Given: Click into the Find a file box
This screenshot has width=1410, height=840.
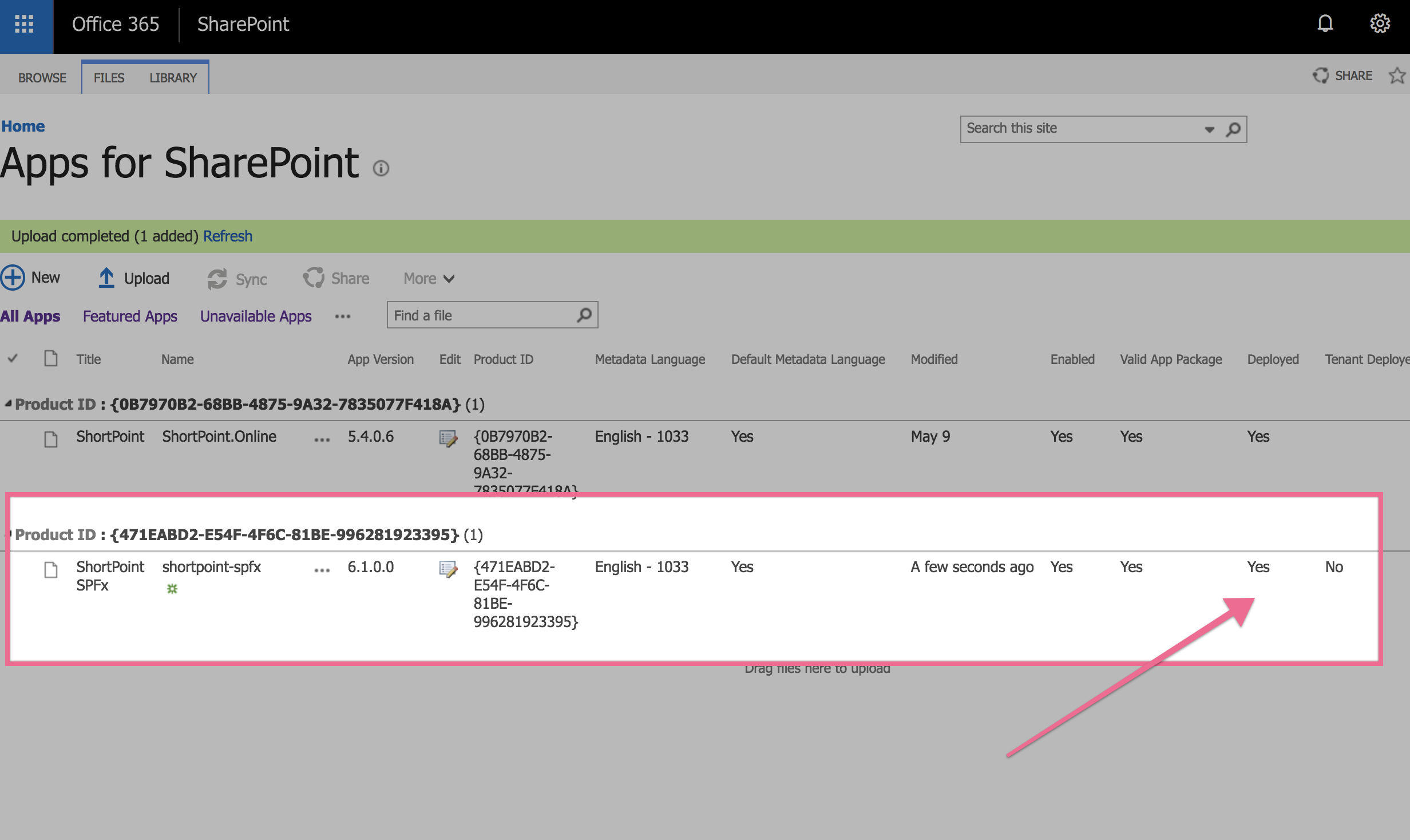Looking at the screenshot, I should coord(481,316).
